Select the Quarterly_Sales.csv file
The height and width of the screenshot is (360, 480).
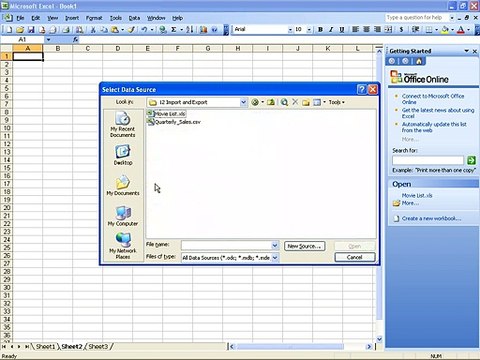pyautogui.click(x=174, y=122)
